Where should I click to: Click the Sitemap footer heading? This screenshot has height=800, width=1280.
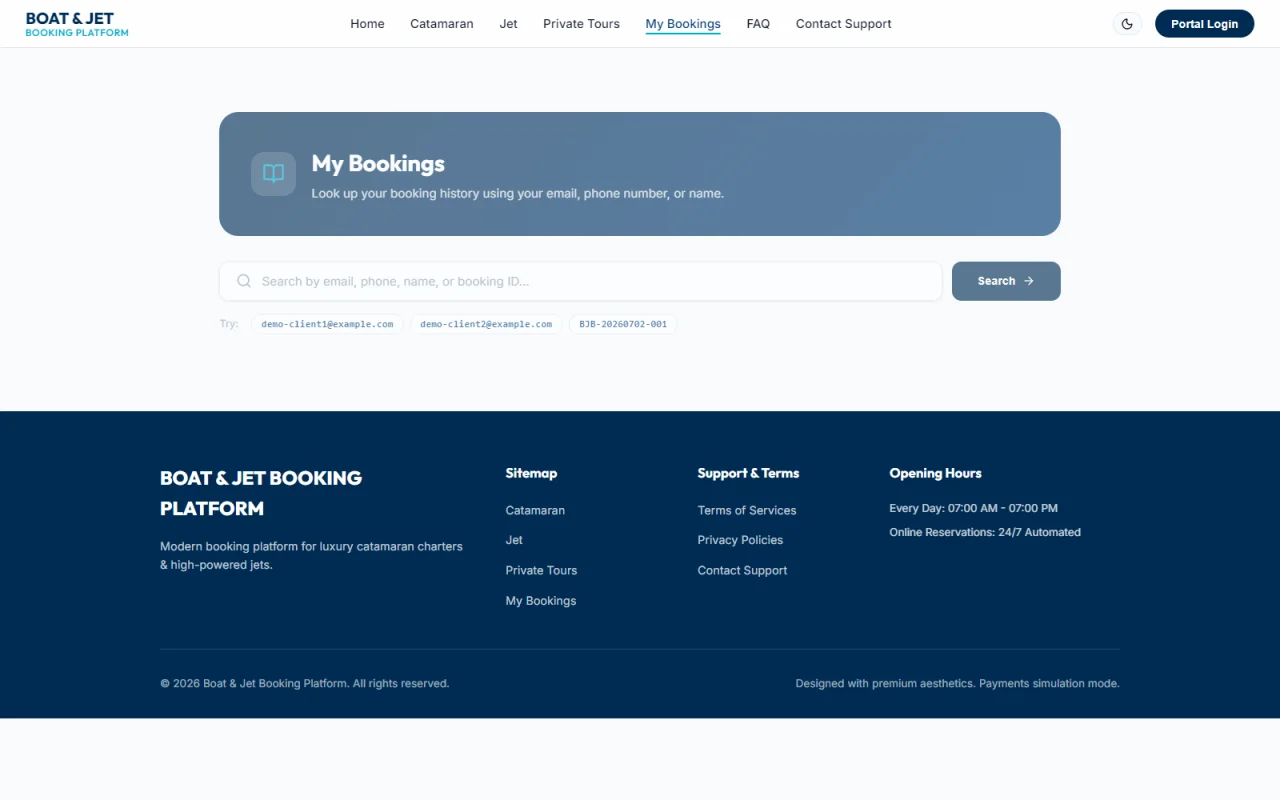pyautogui.click(x=531, y=473)
